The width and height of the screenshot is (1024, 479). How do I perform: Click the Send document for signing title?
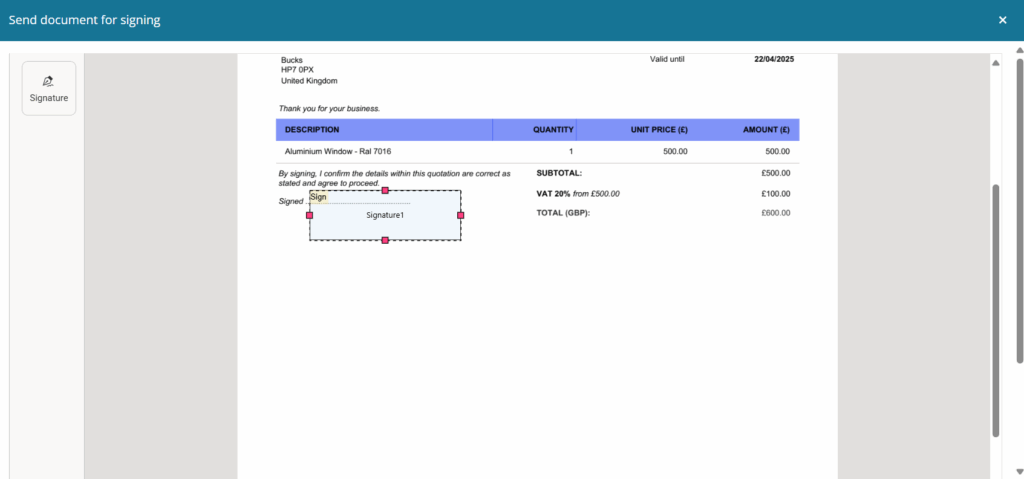tap(85, 20)
